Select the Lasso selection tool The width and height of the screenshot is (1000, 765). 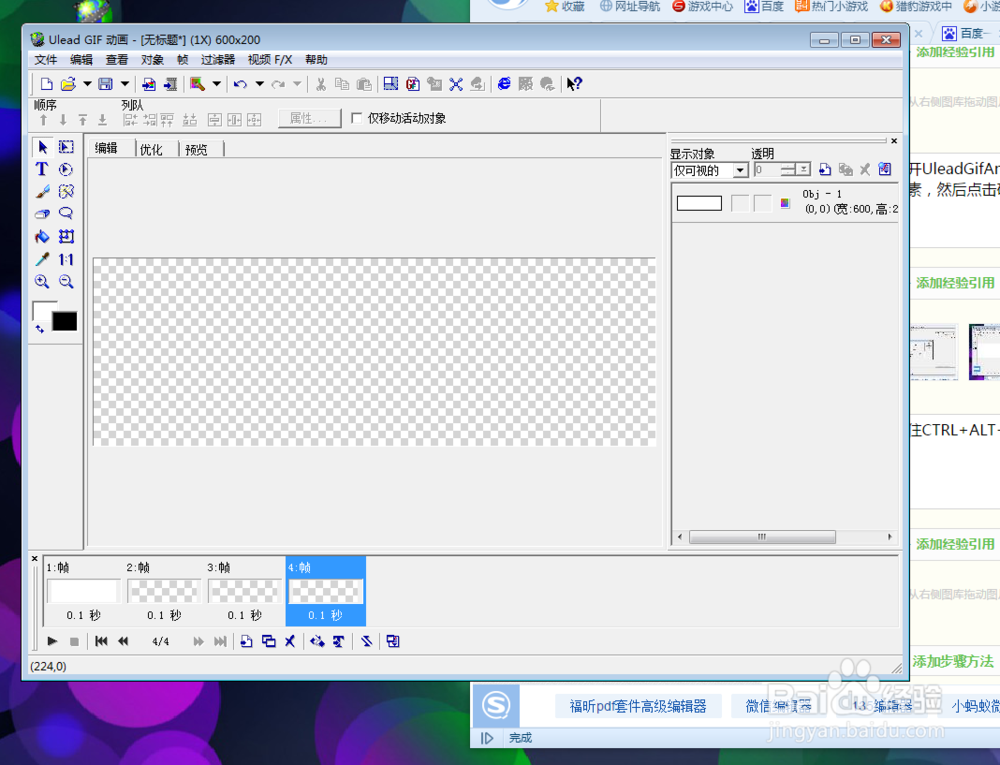coord(66,214)
